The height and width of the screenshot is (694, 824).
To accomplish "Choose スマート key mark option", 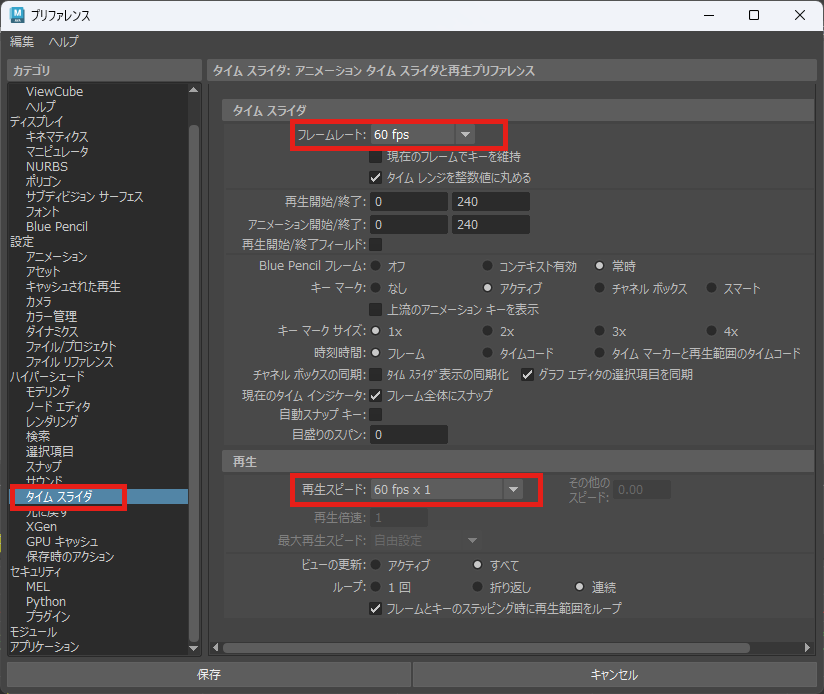I will (x=712, y=287).
